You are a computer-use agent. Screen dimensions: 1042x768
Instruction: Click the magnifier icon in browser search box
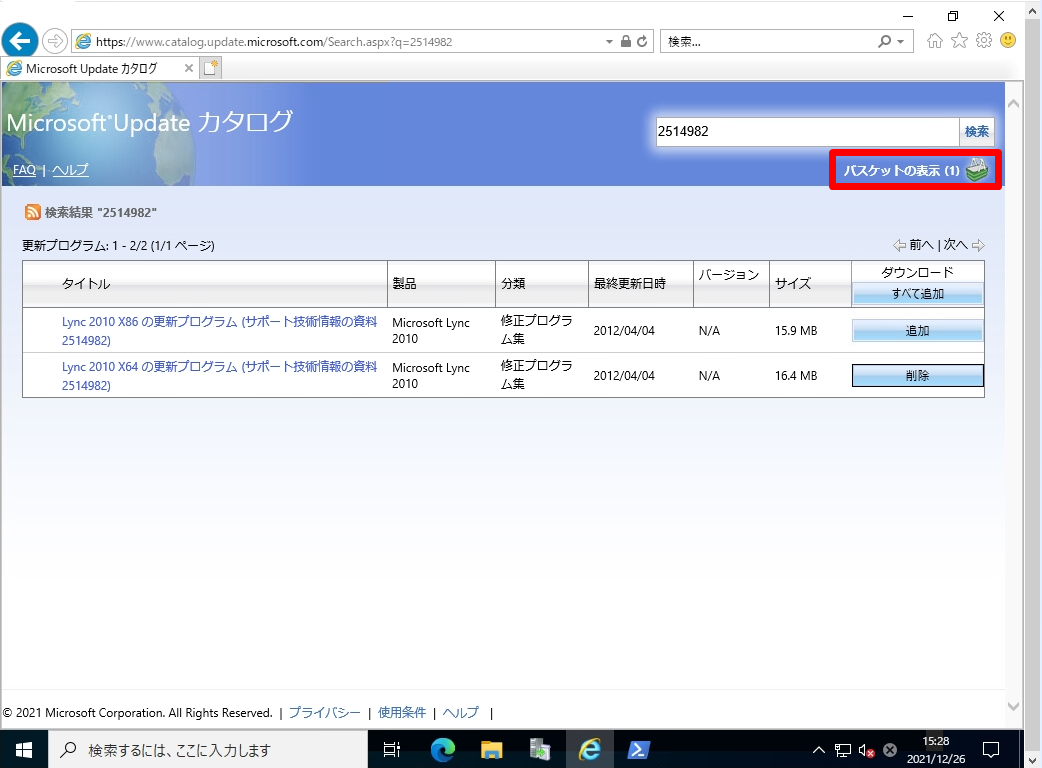pyautogui.click(x=884, y=41)
